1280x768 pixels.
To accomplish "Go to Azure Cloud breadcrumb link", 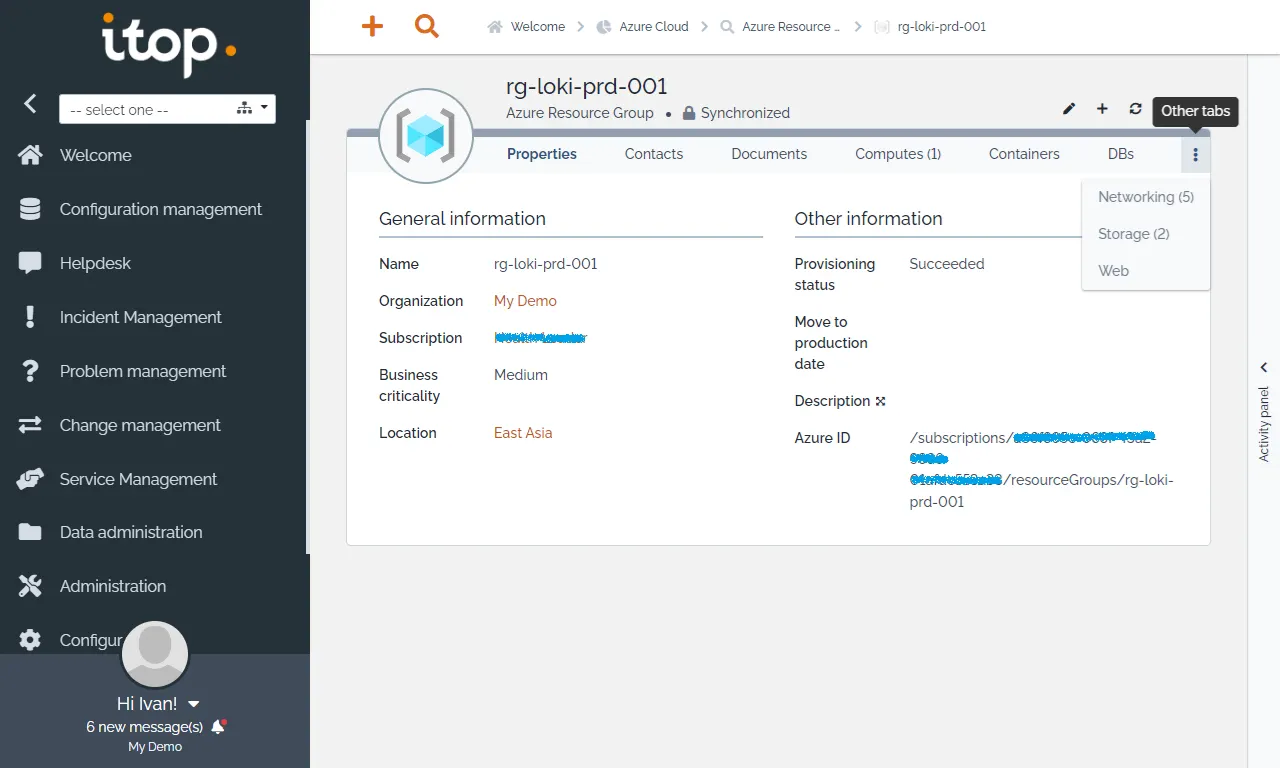I will click(654, 27).
